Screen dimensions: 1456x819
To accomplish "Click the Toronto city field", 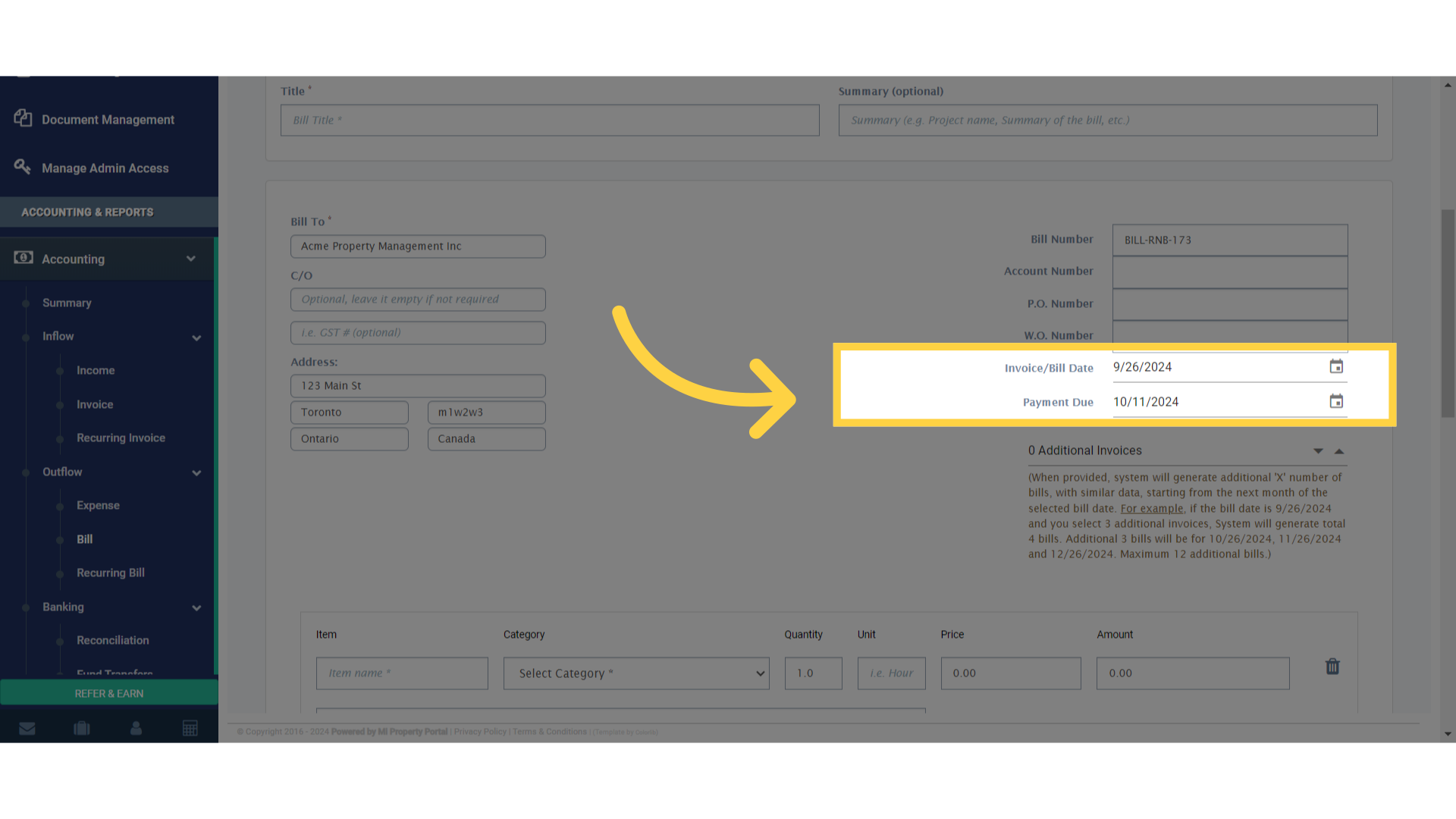I will 350,413.
